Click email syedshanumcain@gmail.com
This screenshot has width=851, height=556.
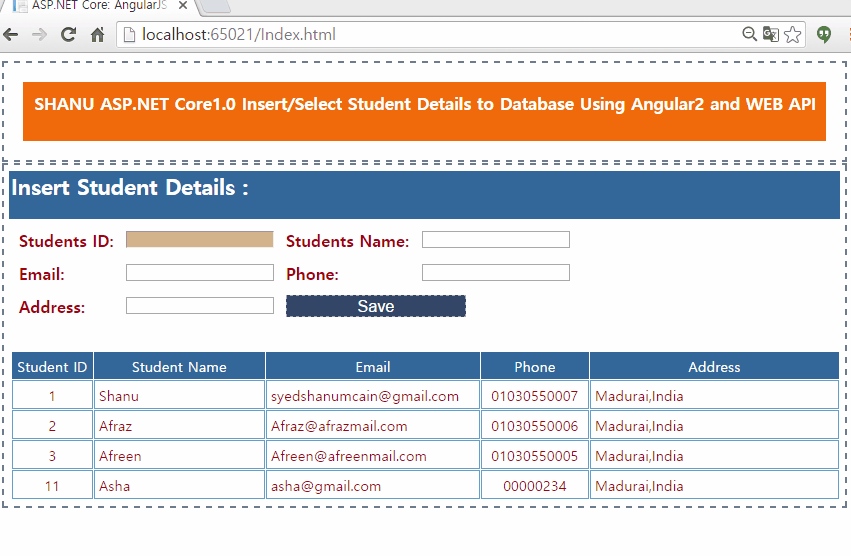pyautogui.click(x=365, y=396)
